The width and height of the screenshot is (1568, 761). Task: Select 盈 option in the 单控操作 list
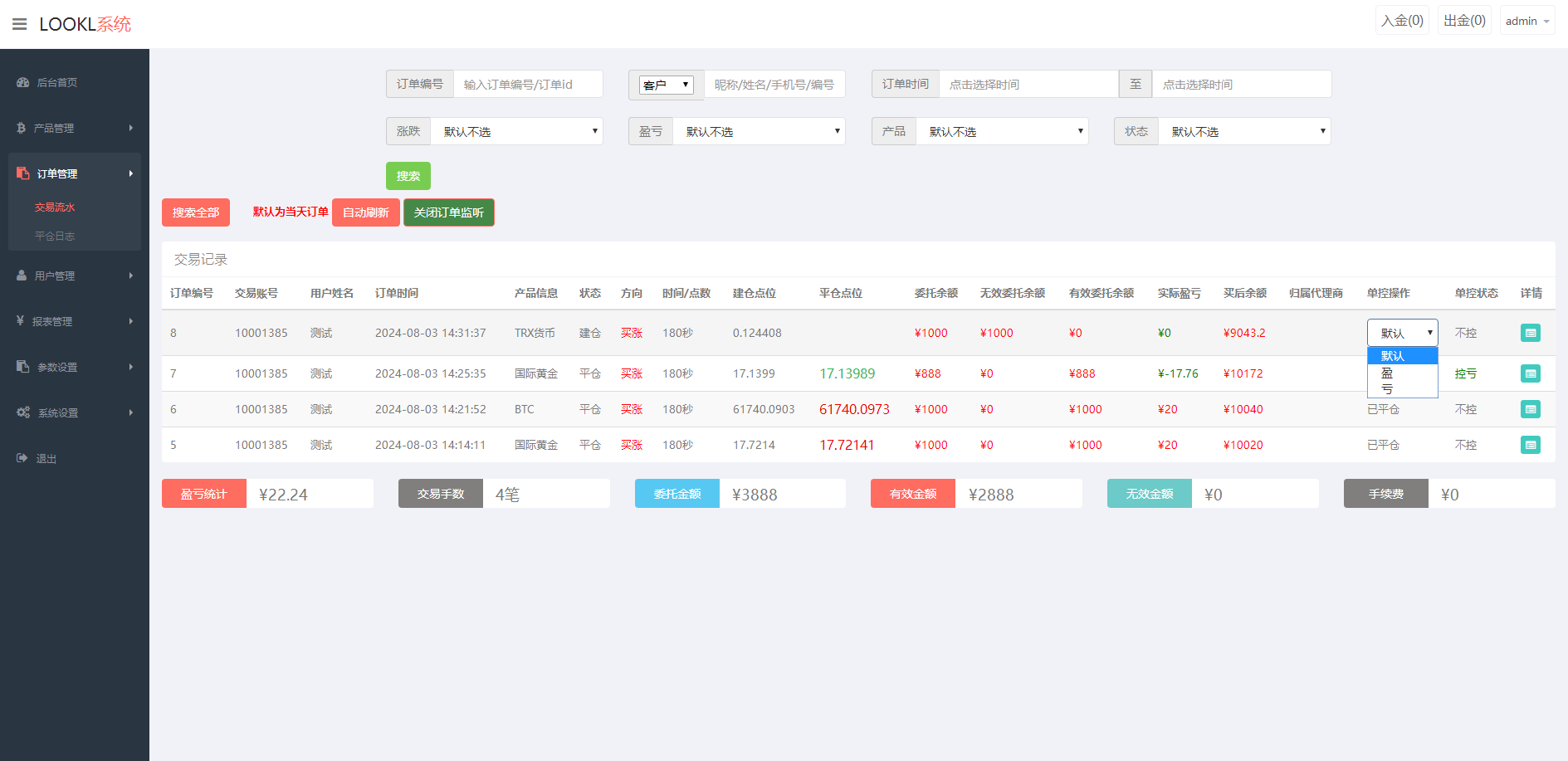pyautogui.click(x=1387, y=373)
